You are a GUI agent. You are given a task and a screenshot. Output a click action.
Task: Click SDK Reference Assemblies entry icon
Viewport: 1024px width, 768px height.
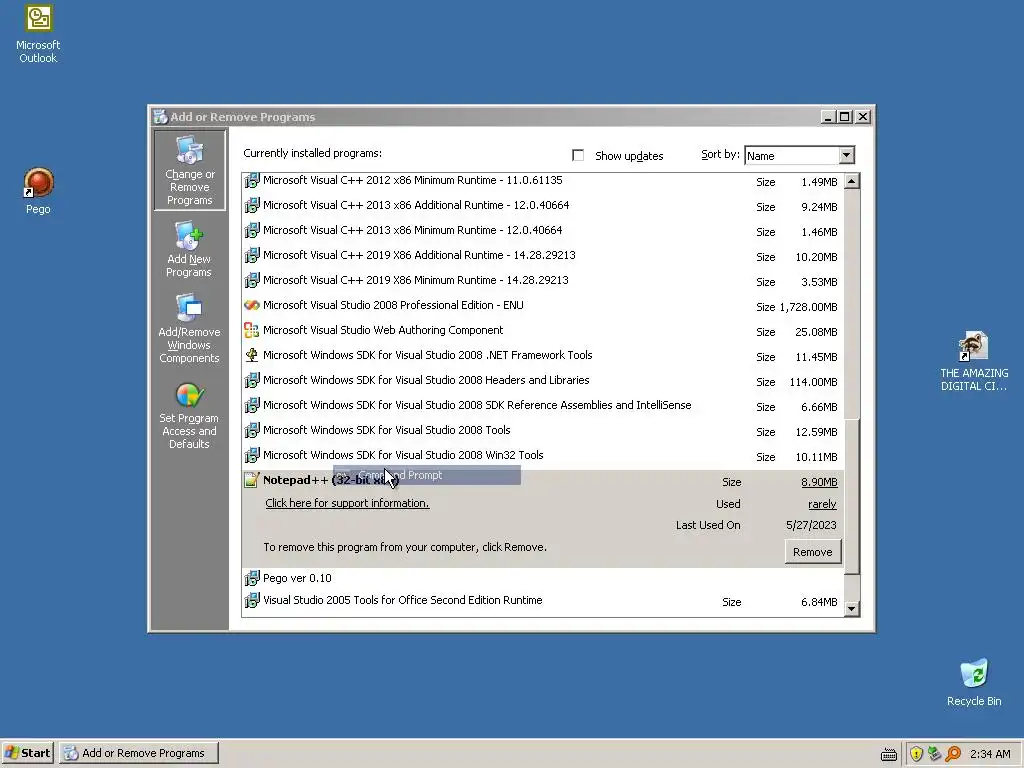point(251,406)
